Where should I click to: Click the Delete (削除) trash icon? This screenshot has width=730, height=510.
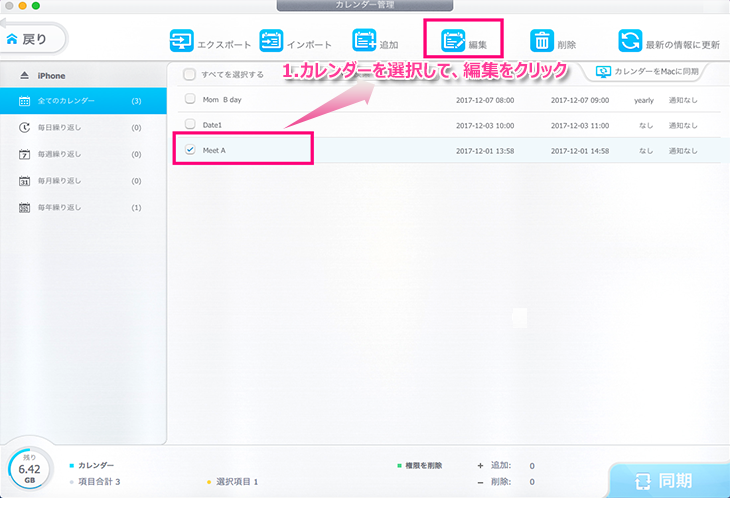[541, 41]
